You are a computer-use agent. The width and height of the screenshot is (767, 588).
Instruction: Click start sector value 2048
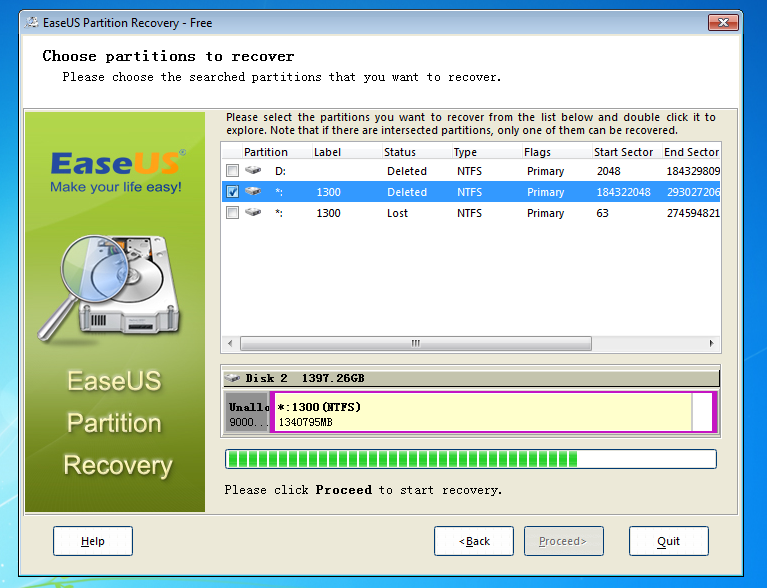click(x=608, y=171)
